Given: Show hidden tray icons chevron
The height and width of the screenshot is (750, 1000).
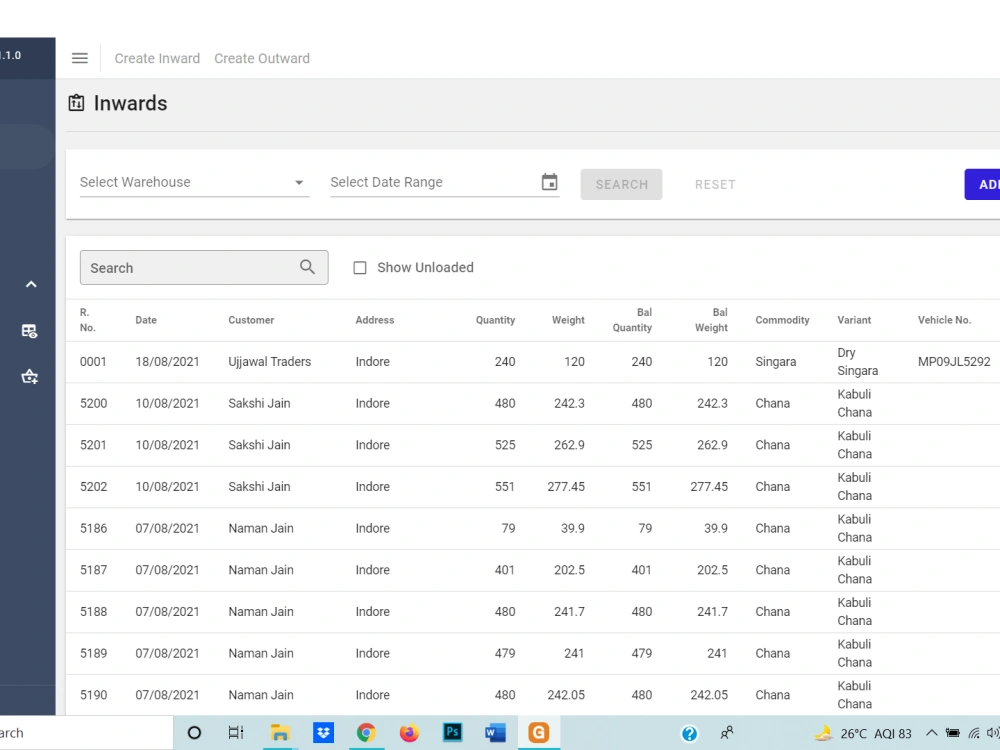Looking at the screenshot, I should tap(931, 733).
